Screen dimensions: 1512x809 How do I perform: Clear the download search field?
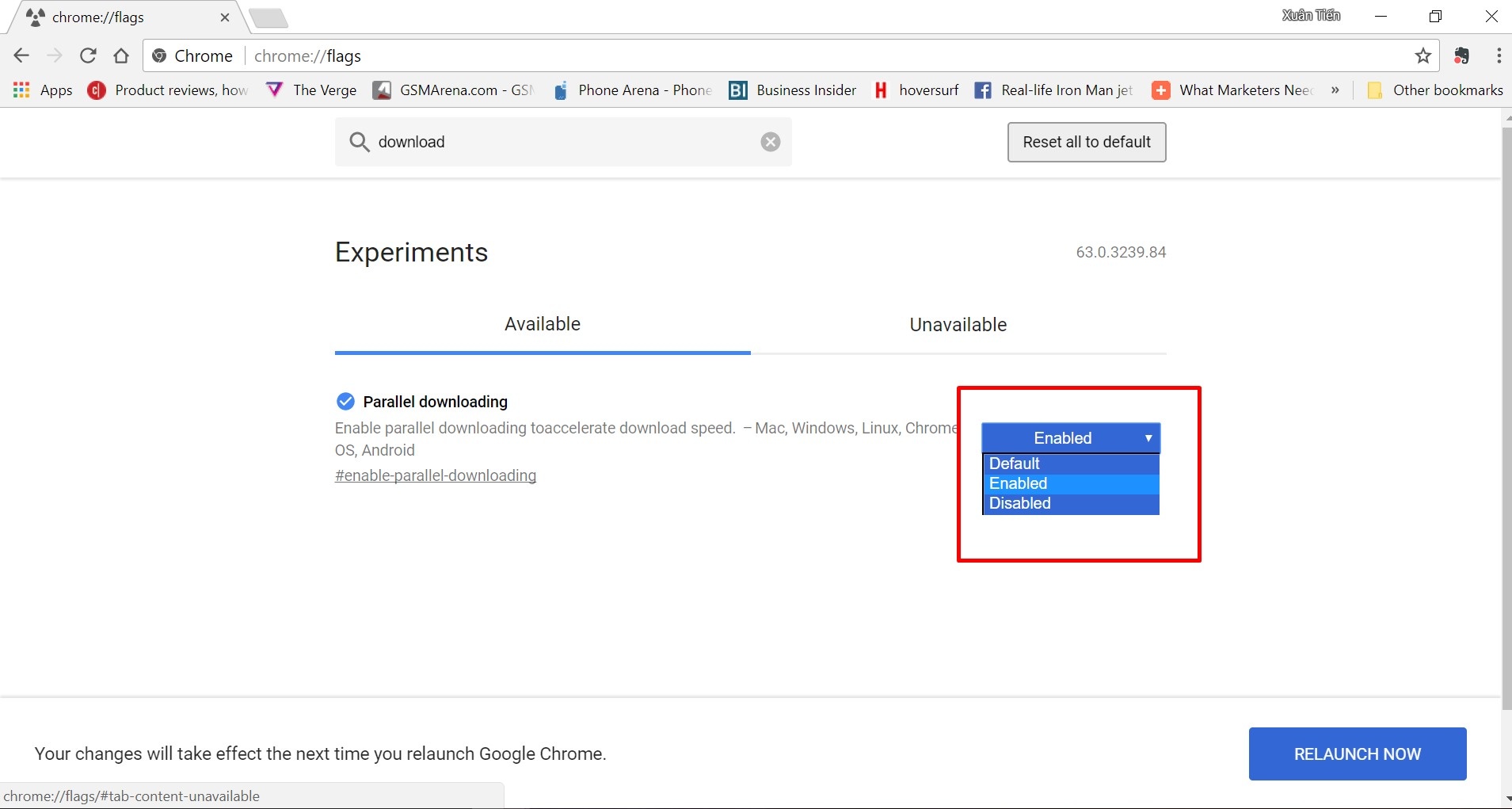tap(770, 142)
